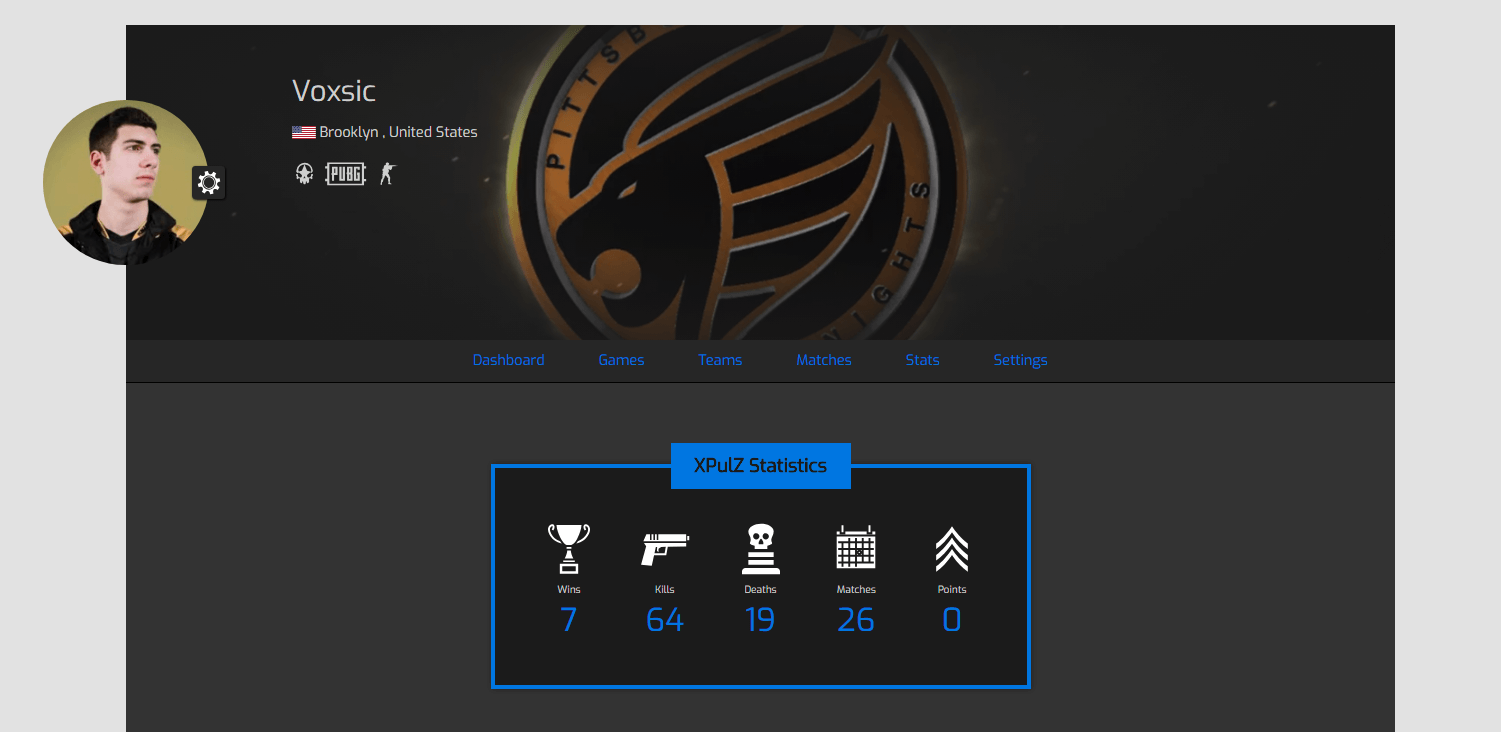Click the Wins value 7
The image size is (1501, 732).
(x=569, y=620)
